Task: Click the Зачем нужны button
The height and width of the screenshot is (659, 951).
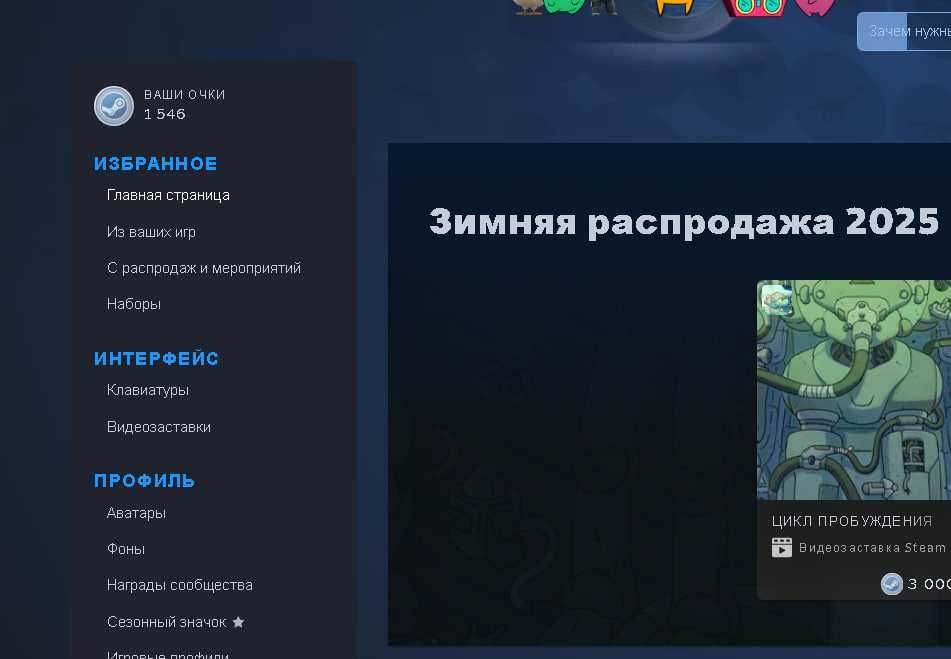Action: click(x=904, y=31)
